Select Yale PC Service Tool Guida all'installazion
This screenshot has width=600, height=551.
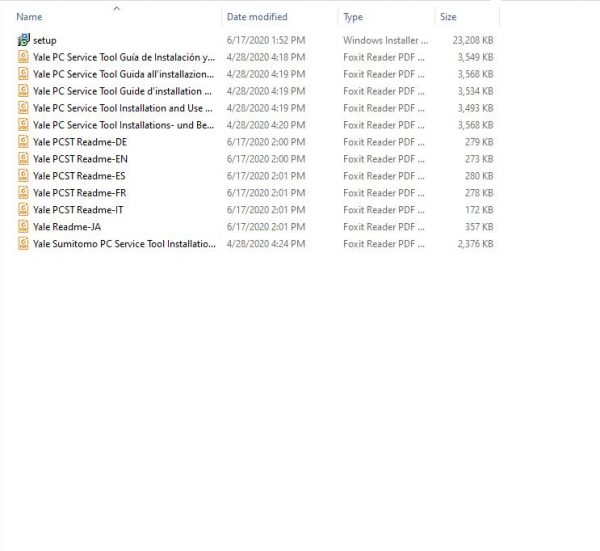[123, 74]
